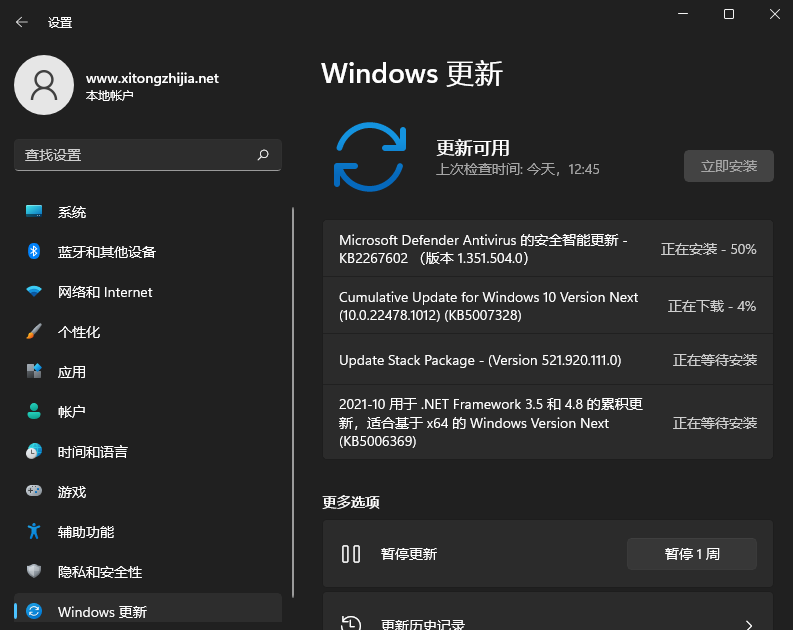Click the .NET Framework KB5006369 update entry

point(548,422)
